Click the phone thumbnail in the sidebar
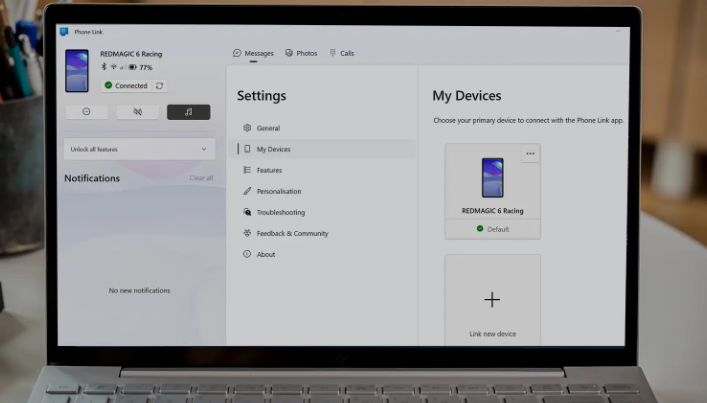The width and height of the screenshot is (707, 403). [x=77, y=71]
